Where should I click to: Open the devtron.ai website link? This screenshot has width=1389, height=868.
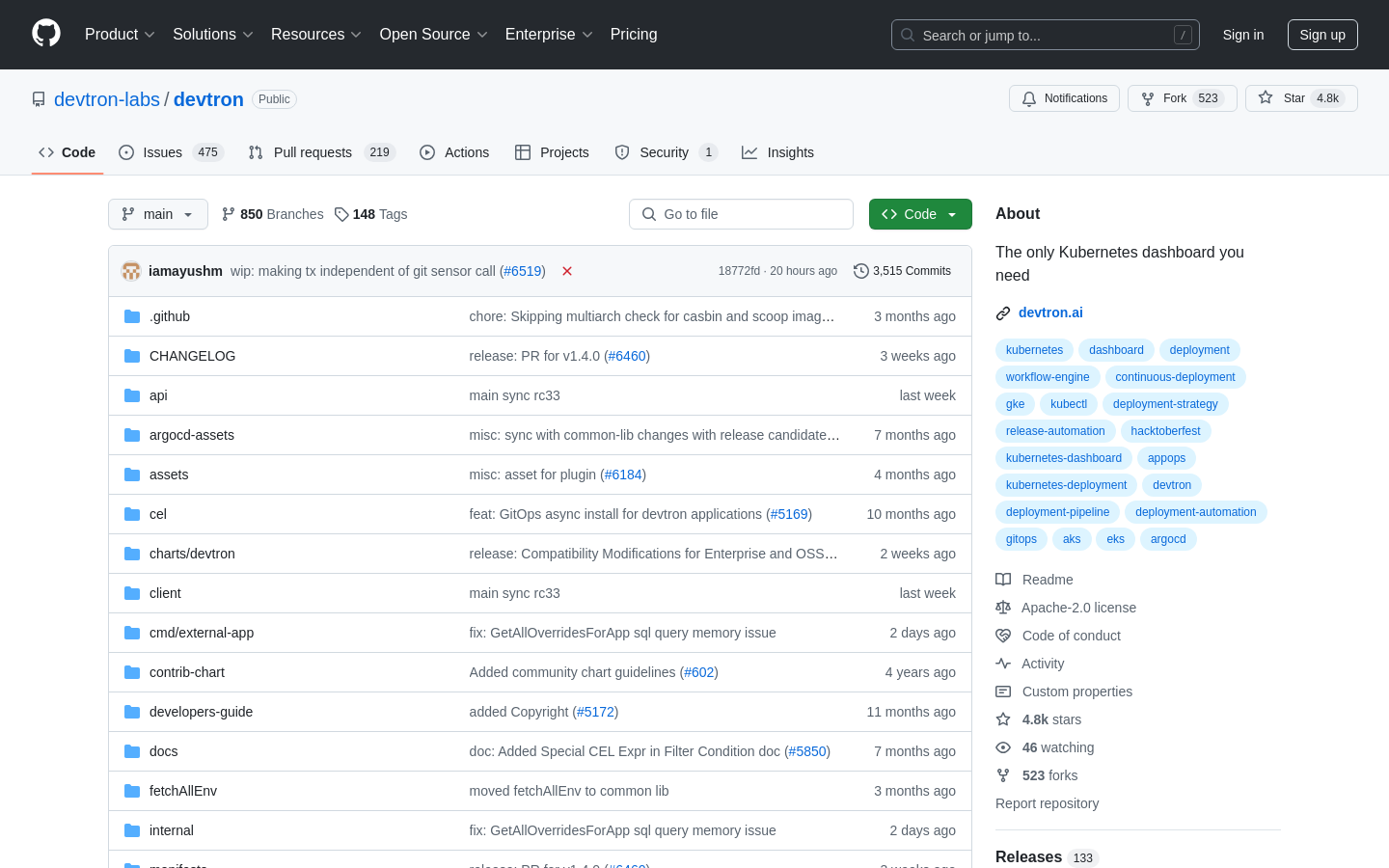click(1050, 312)
